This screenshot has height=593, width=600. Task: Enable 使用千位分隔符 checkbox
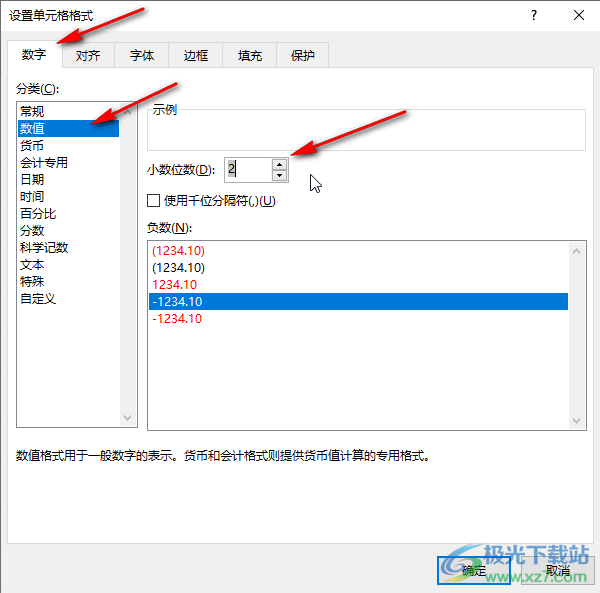pyautogui.click(x=153, y=200)
